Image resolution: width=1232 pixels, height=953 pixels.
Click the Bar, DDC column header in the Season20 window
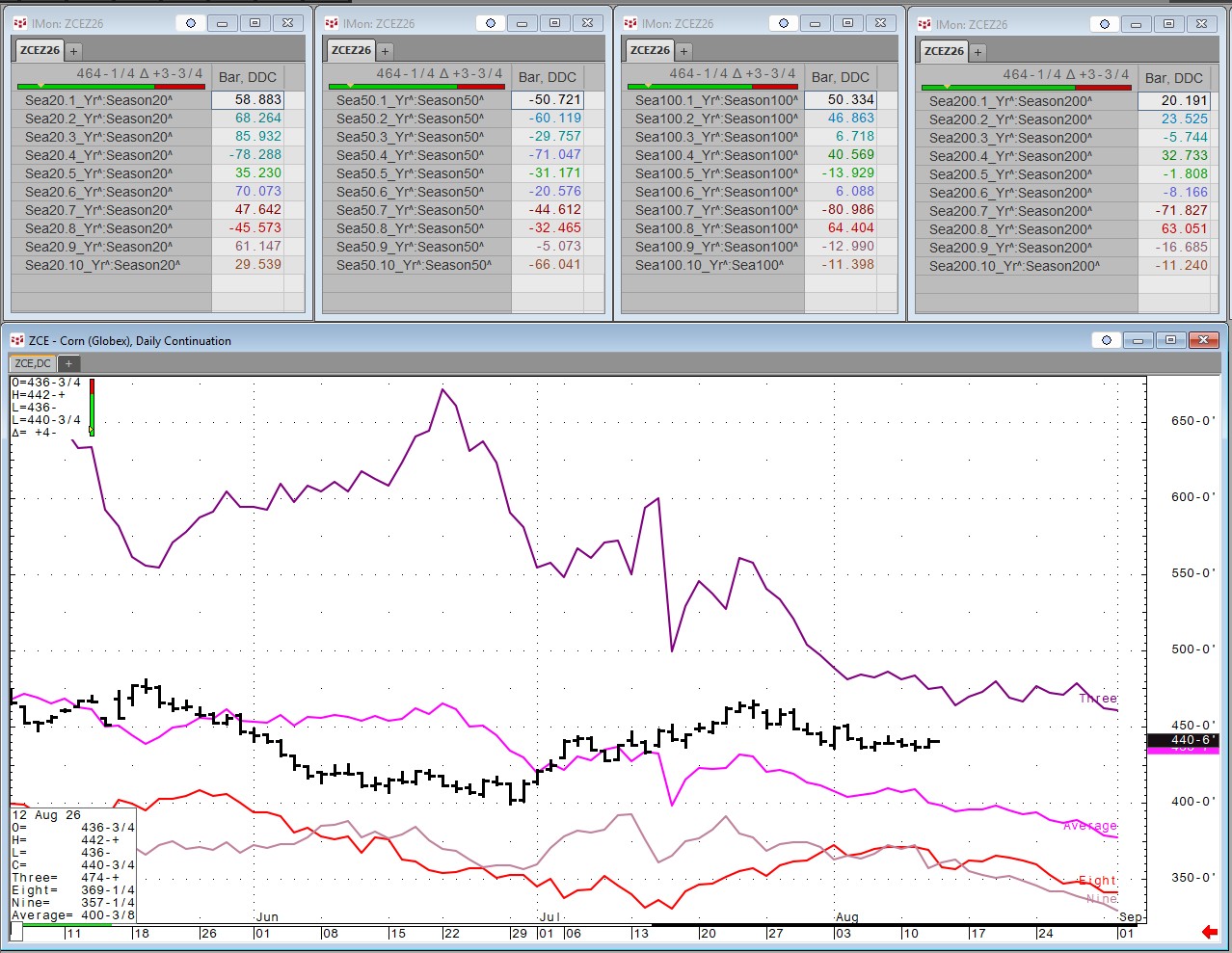[248, 77]
